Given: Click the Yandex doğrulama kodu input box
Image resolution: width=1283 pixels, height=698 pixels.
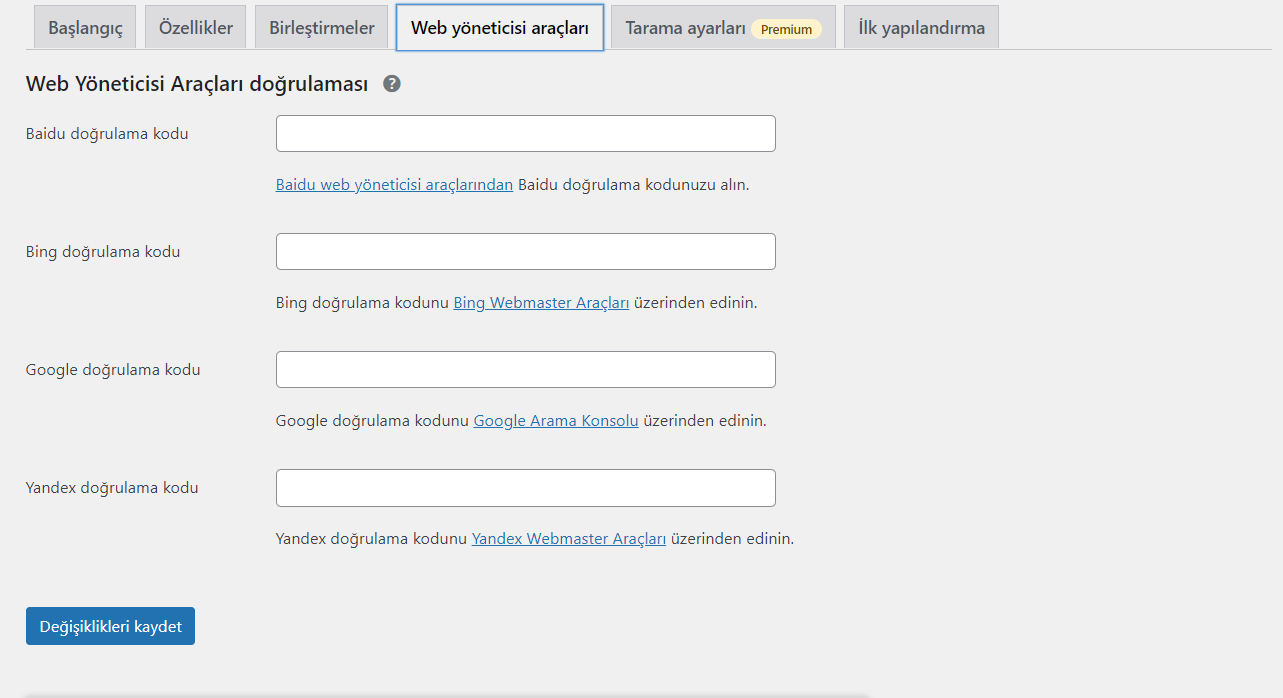Looking at the screenshot, I should click(x=525, y=488).
